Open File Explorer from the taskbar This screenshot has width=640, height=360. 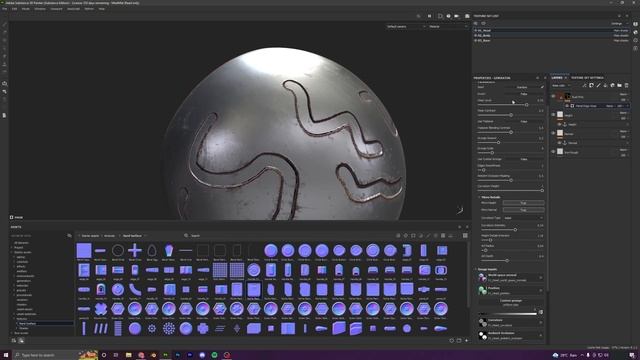coord(129,355)
